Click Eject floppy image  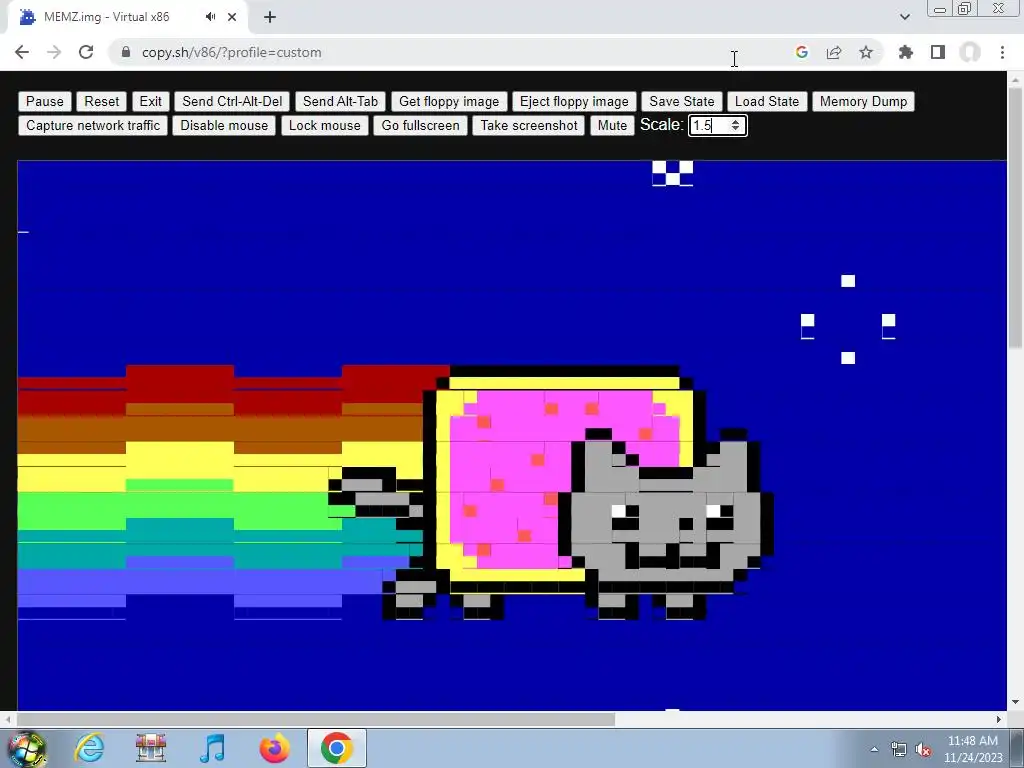(574, 101)
